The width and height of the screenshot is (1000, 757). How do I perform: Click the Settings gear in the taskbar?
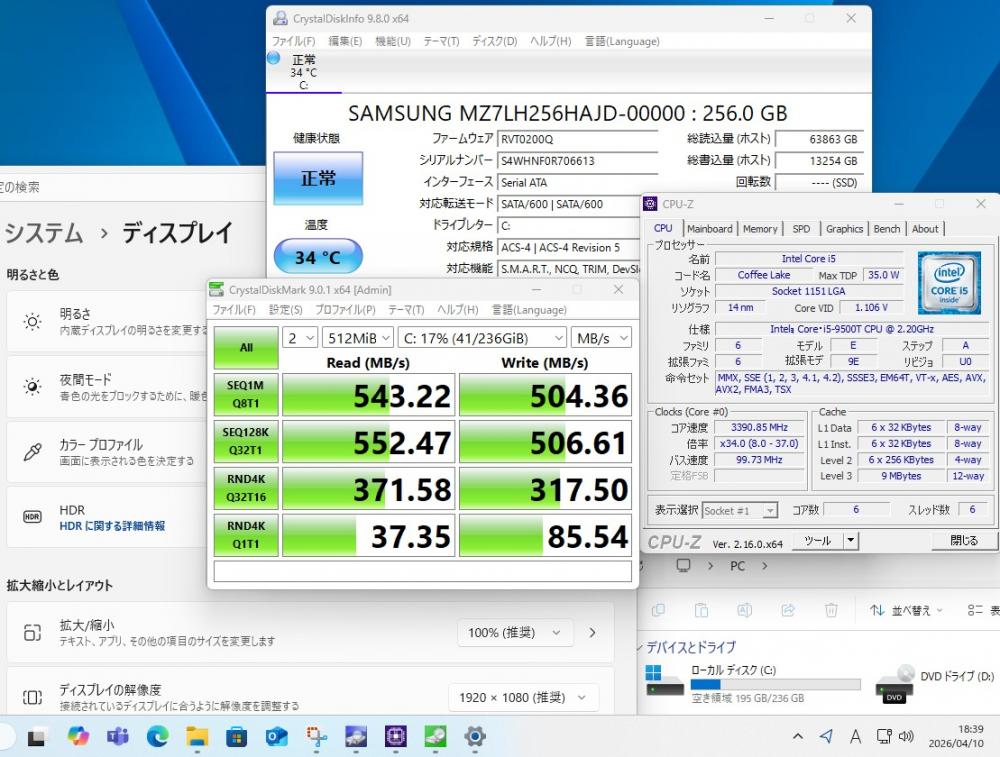(x=475, y=737)
